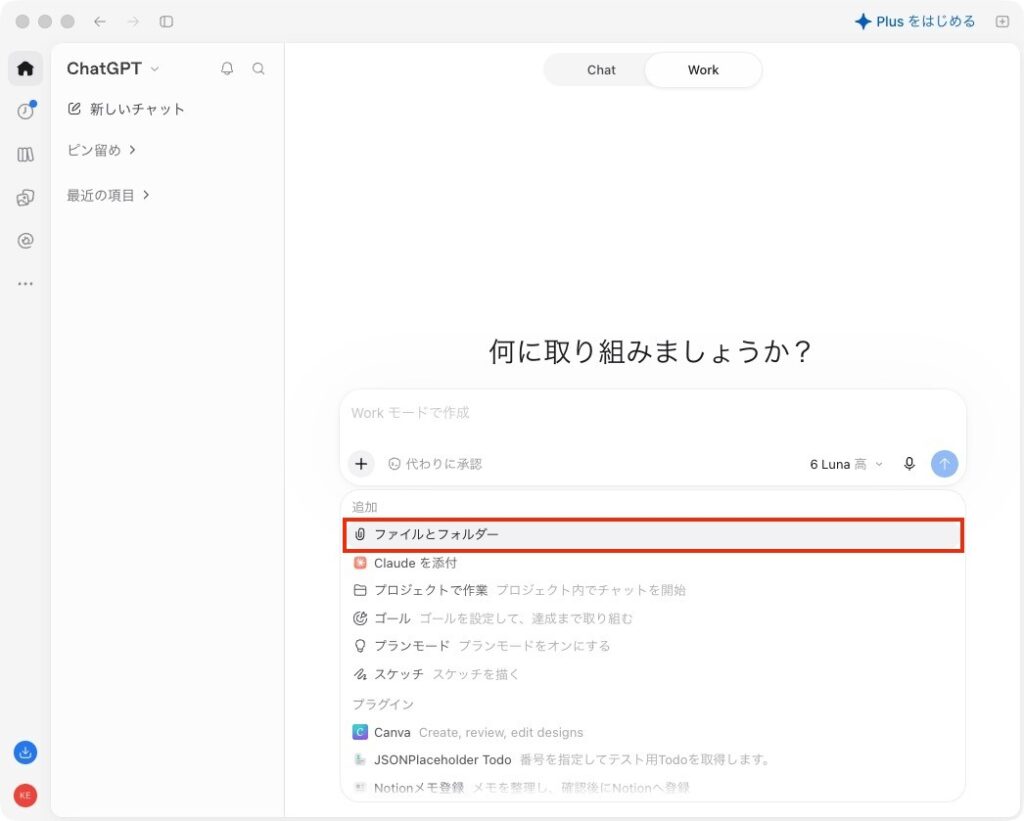Select プロジェクトで作業 menu entry
This screenshot has width=1024, height=821.
pyautogui.click(x=653, y=590)
